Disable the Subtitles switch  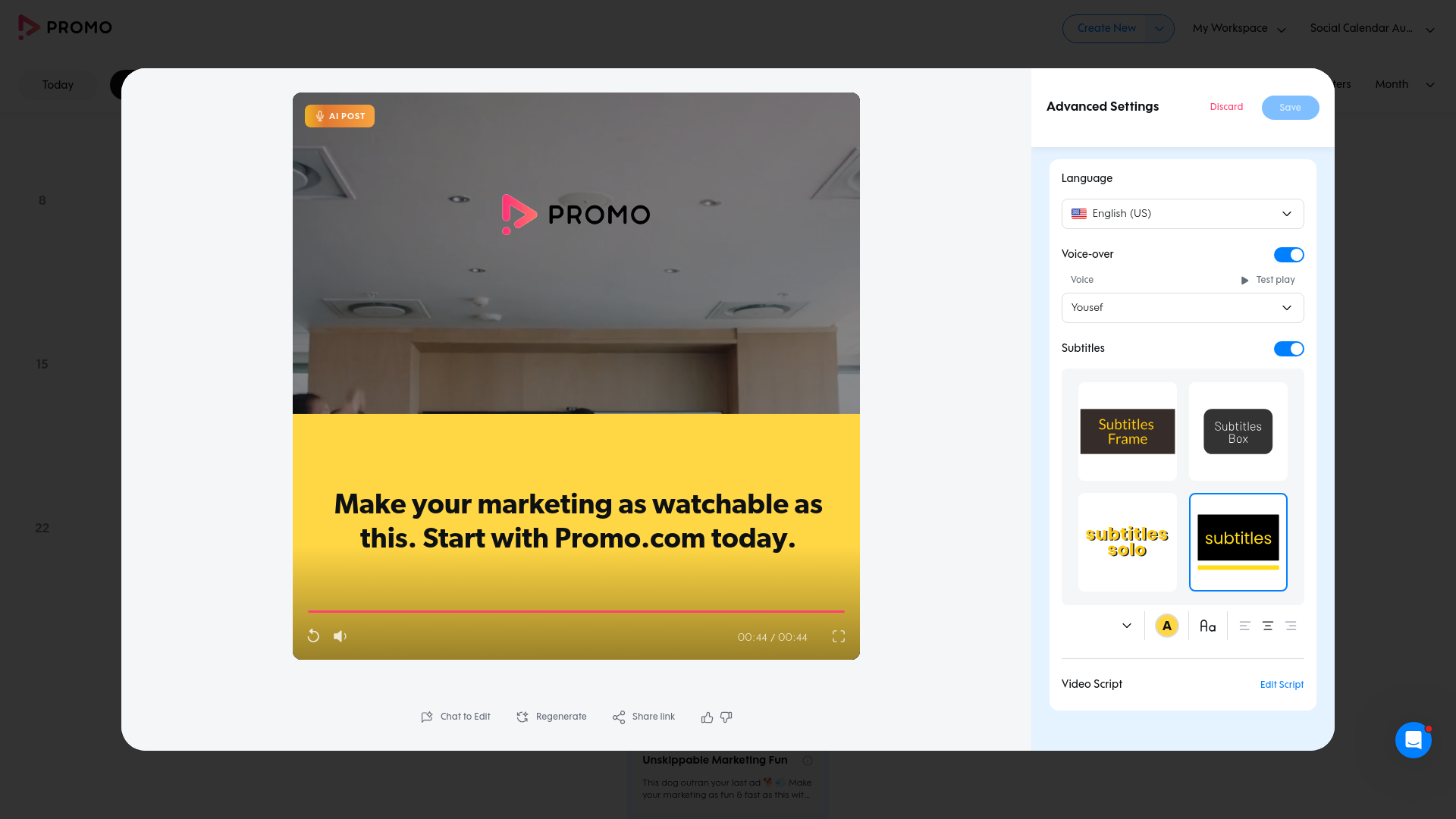pos(1288,349)
